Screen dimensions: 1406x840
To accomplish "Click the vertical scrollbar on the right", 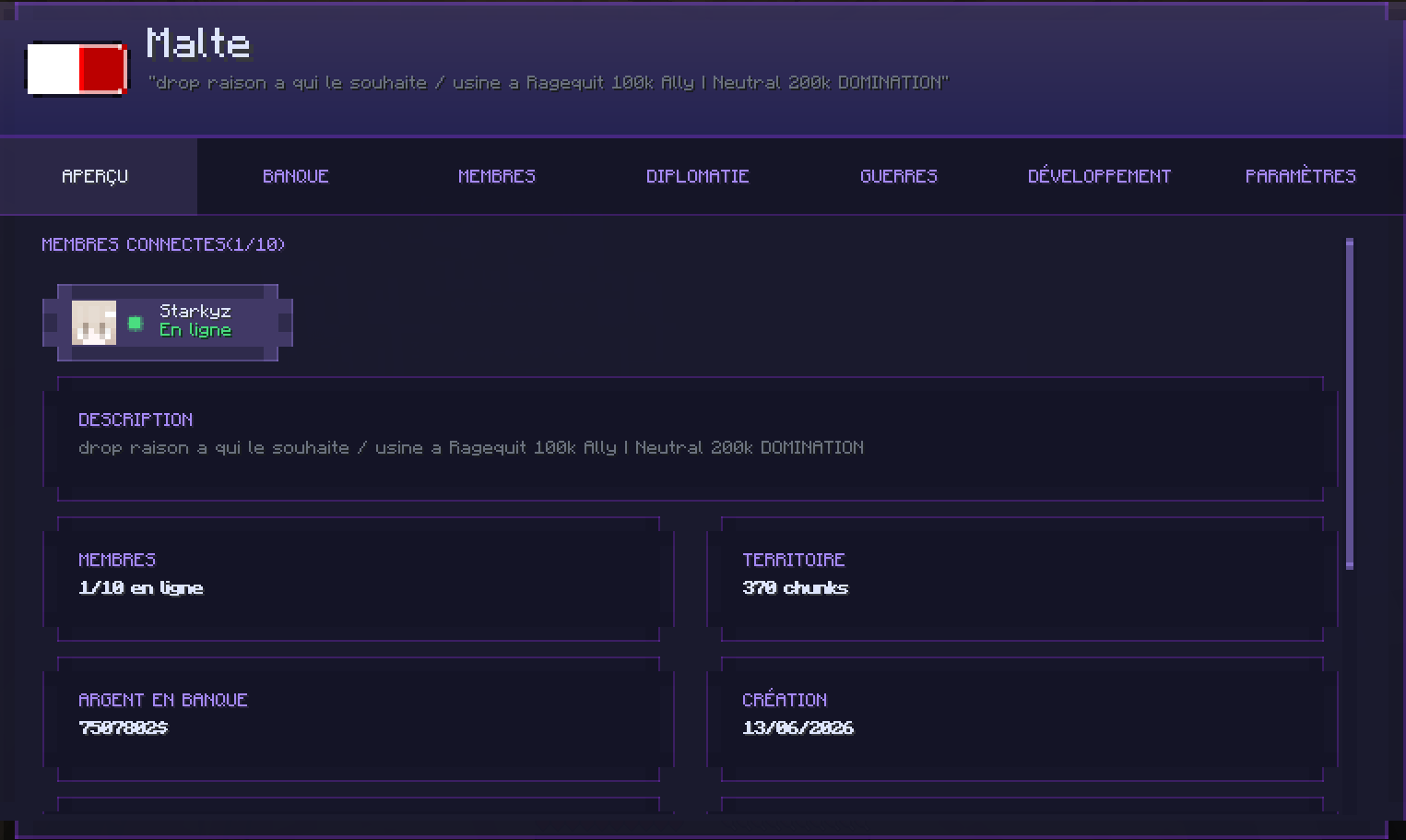I will pos(1350,404).
